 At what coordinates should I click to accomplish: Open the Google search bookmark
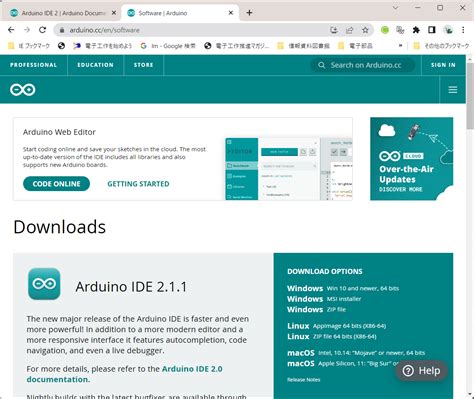pyautogui.click(x=168, y=46)
